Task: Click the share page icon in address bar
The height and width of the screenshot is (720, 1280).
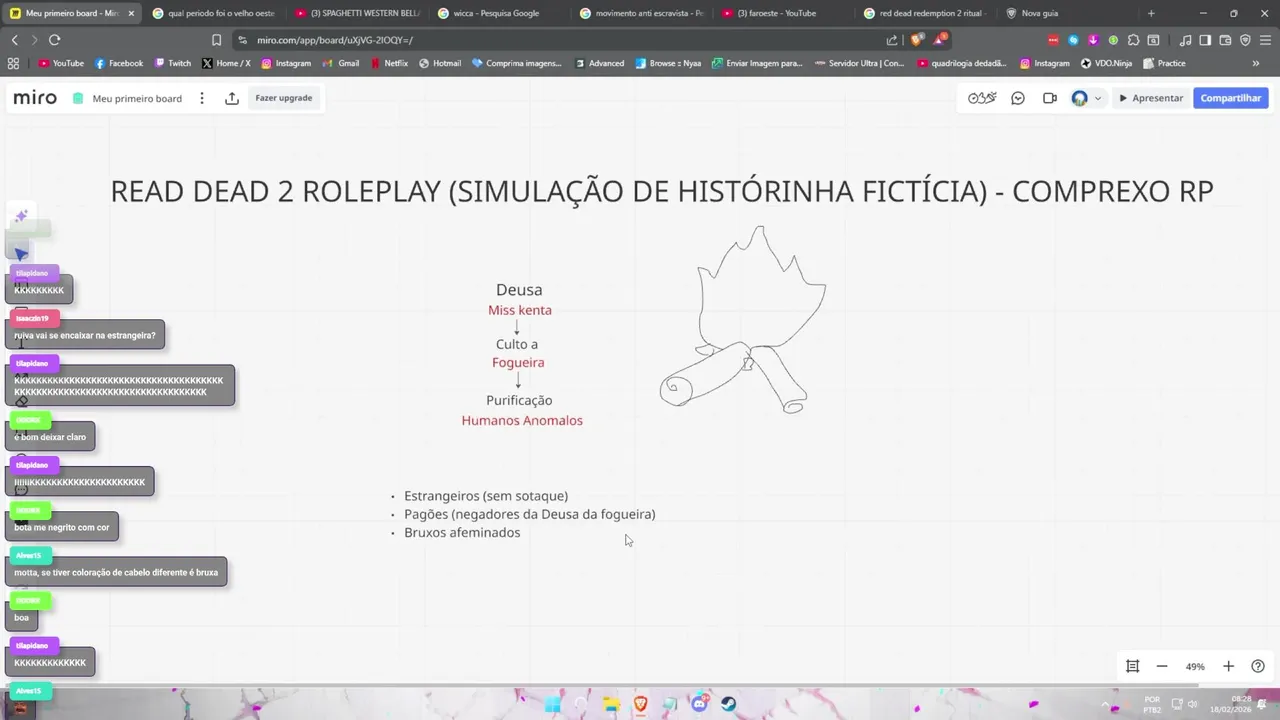Action: (892, 40)
